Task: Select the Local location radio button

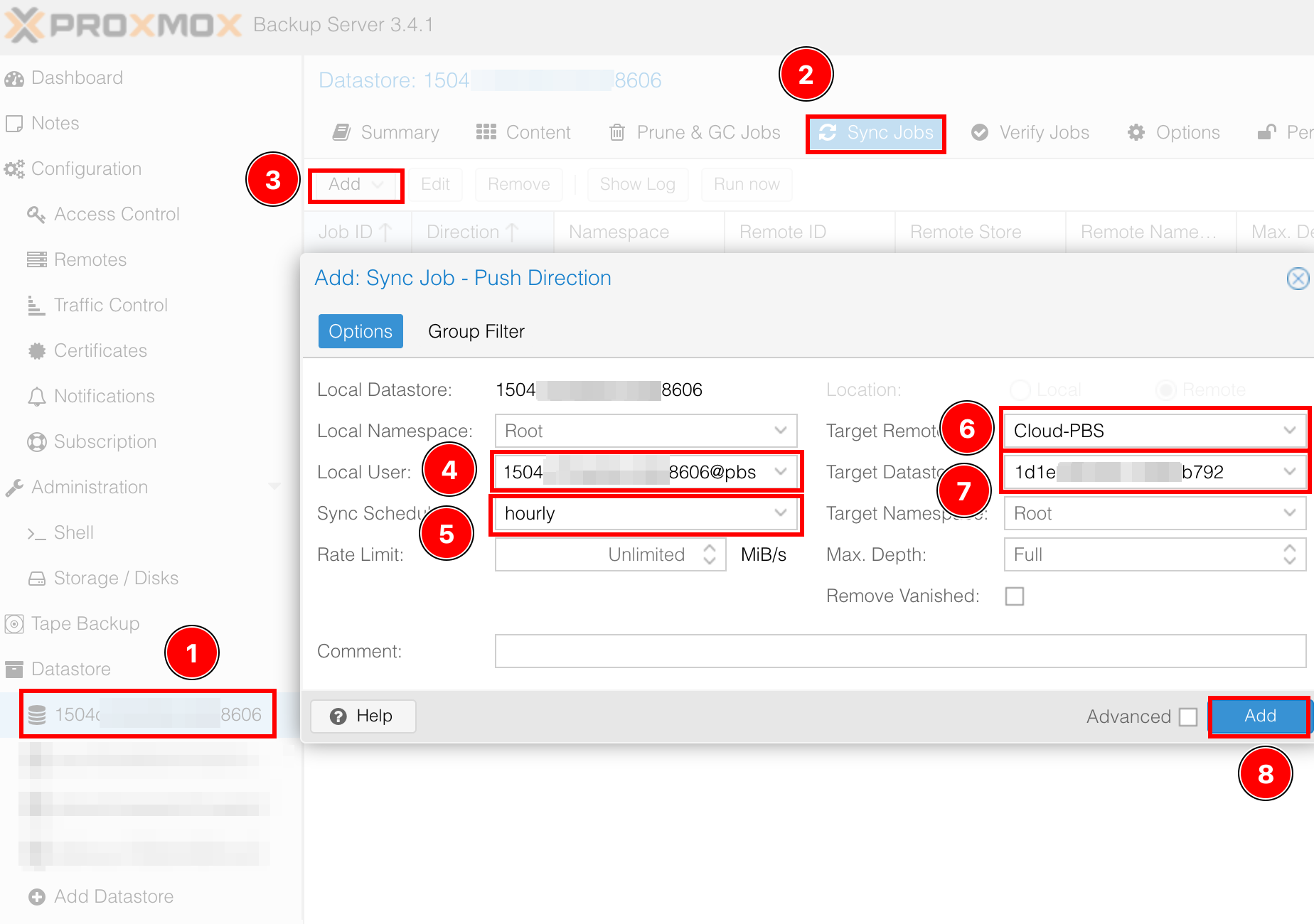Action: tap(1020, 390)
